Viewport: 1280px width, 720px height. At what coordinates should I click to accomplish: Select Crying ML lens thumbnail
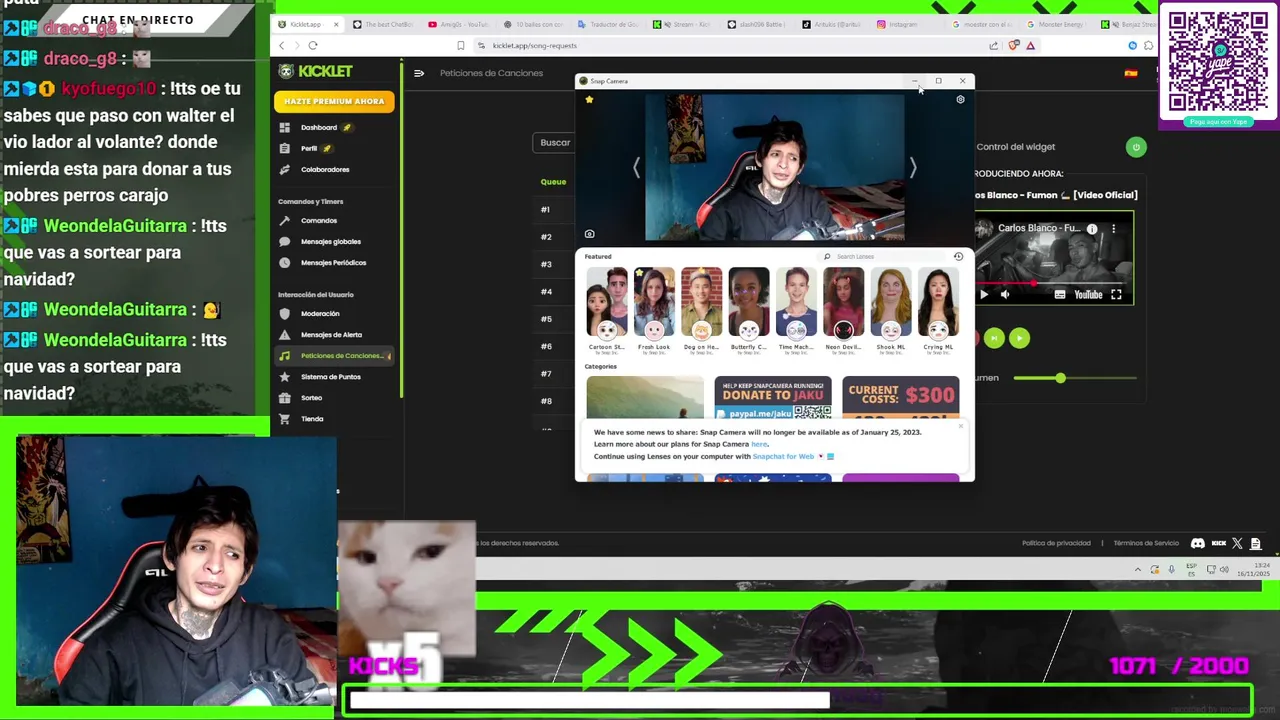[x=938, y=303]
